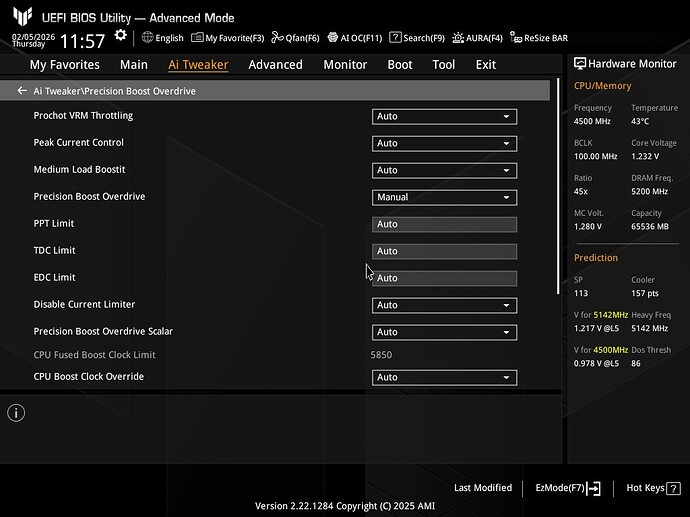Screen dimensions: 690x517
Task: Open the Peak Current Control dropdown
Action: (x=444, y=143)
